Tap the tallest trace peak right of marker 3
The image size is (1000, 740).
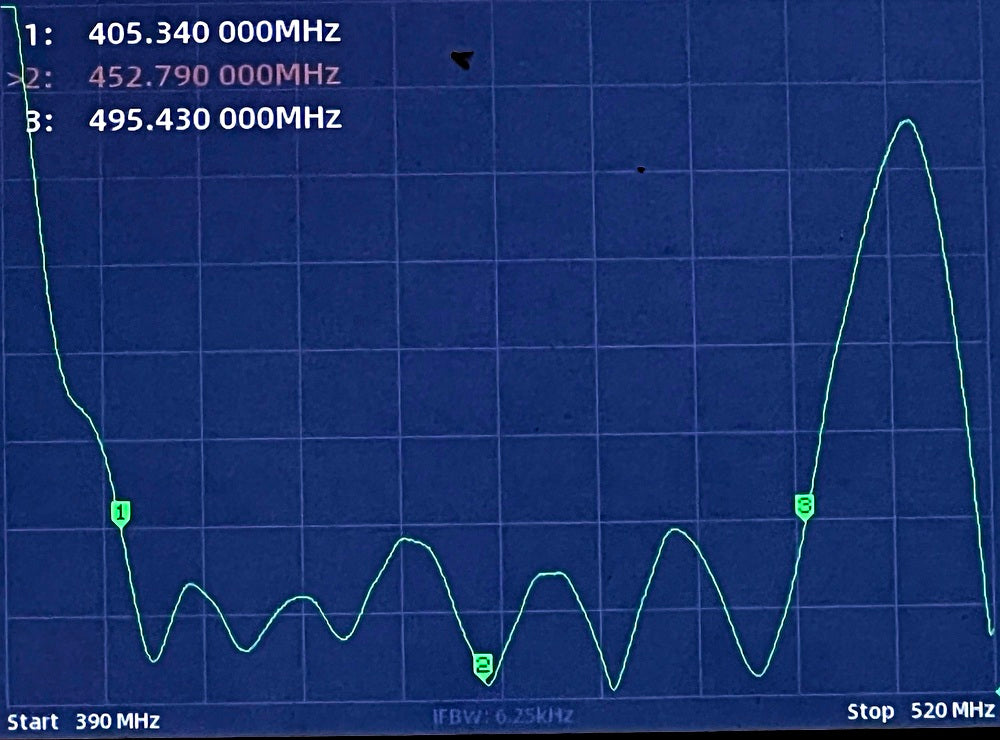[x=907, y=121]
